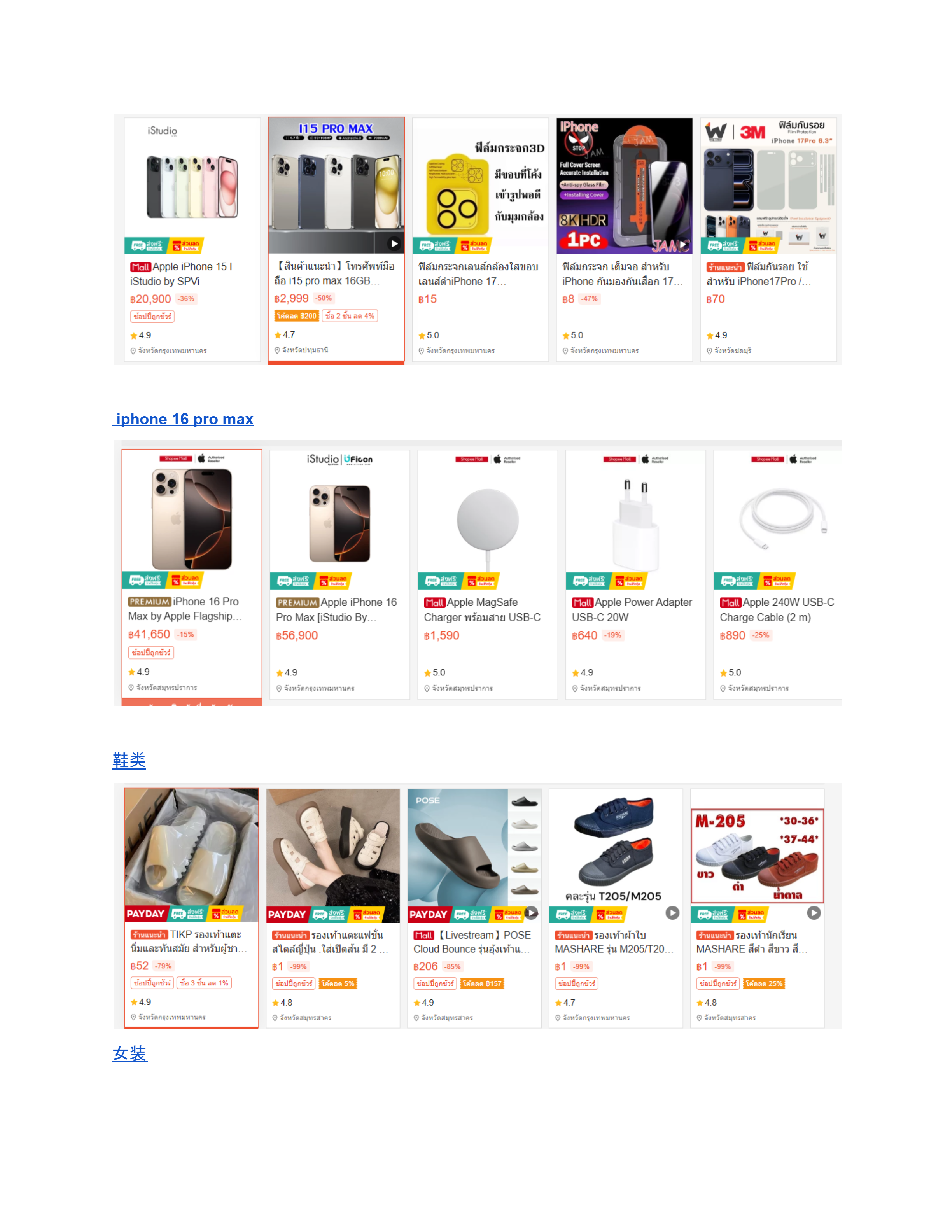Open the 鞋类 shoes category link
The width and height of the screenshot is (952, 1232).
(129, 760)
